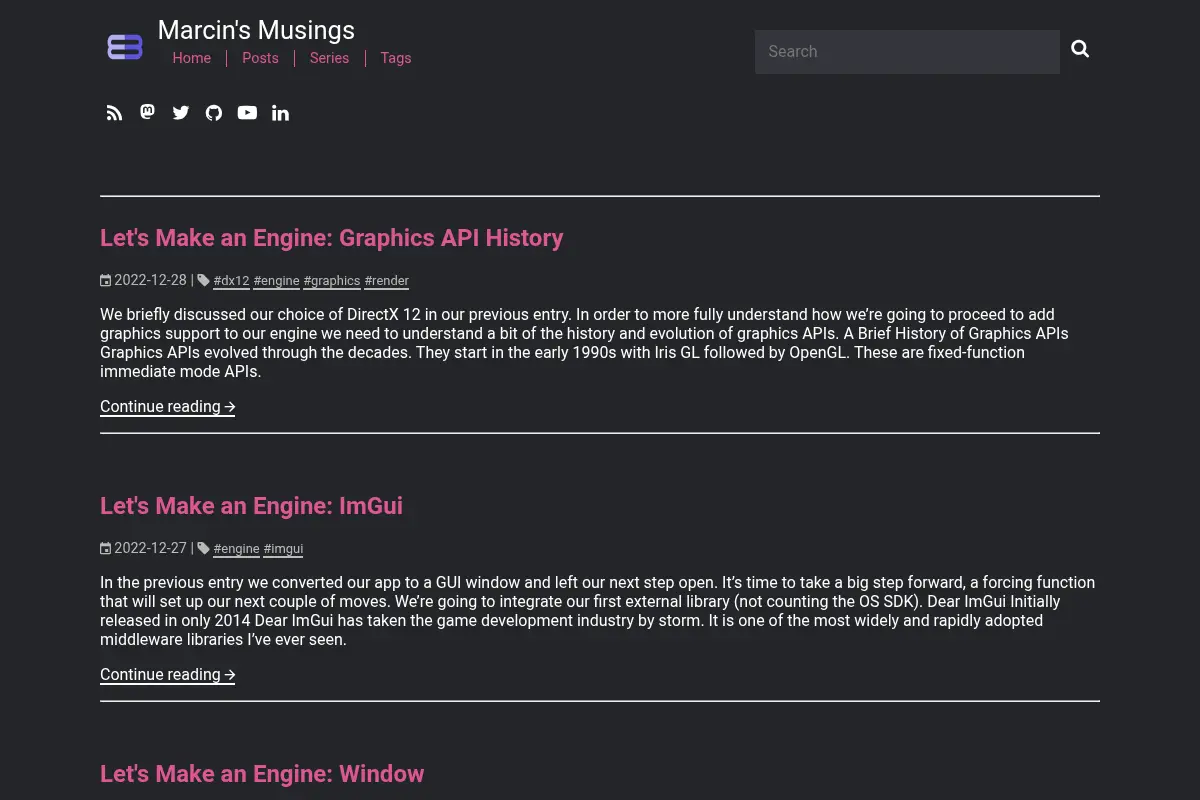
Task: Open the Twitter profile icon
Action: 180,113
